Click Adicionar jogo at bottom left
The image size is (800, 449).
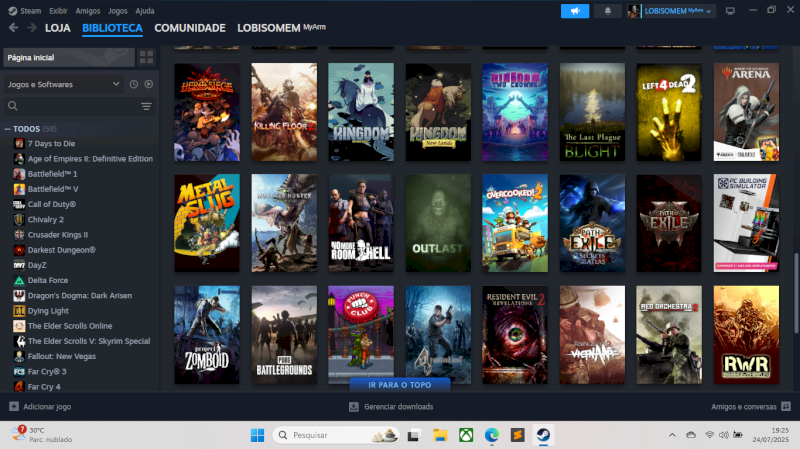click(x=40, y=407)
